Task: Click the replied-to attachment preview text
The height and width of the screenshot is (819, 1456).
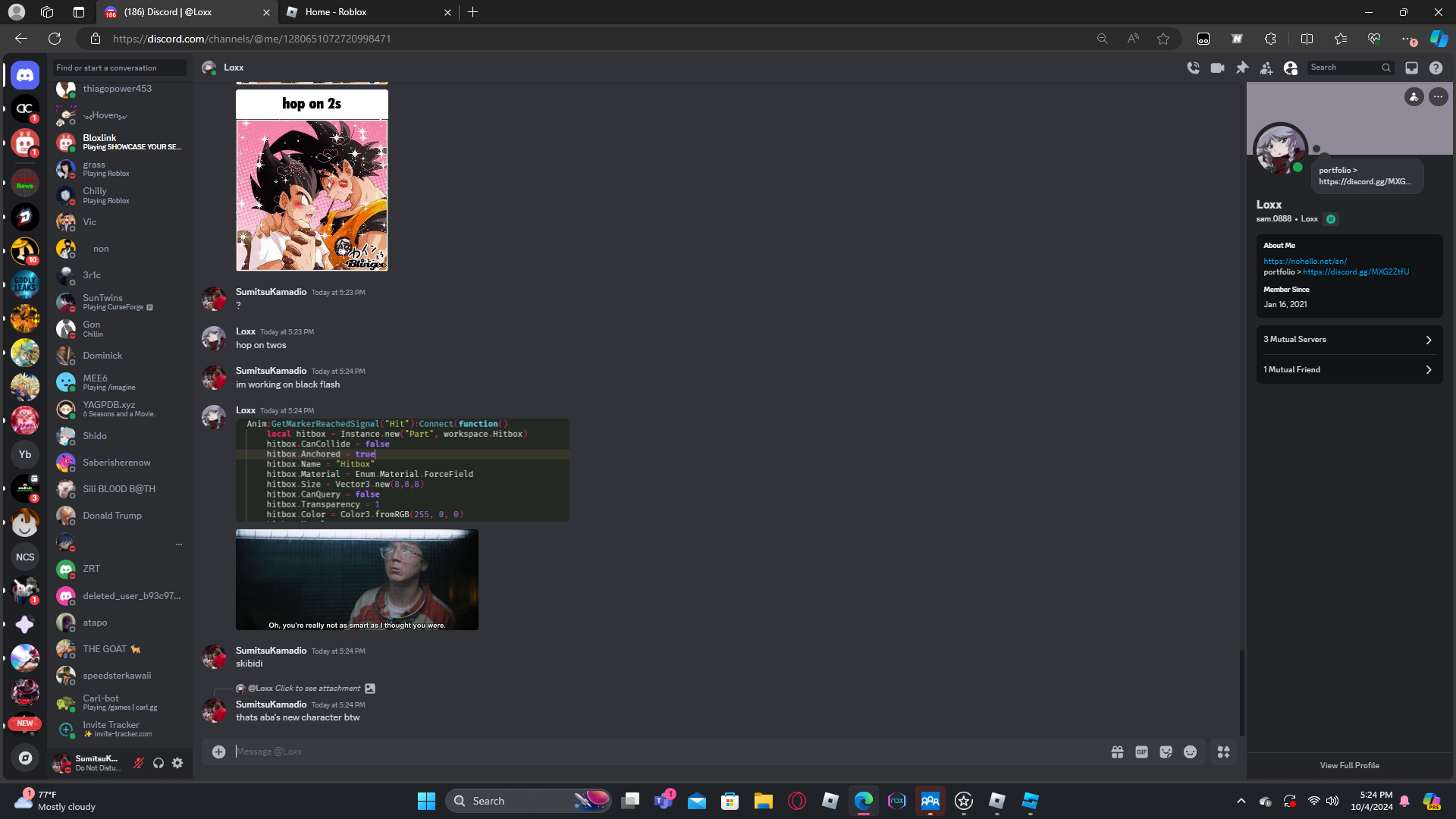Action: [x=317, y=688]
